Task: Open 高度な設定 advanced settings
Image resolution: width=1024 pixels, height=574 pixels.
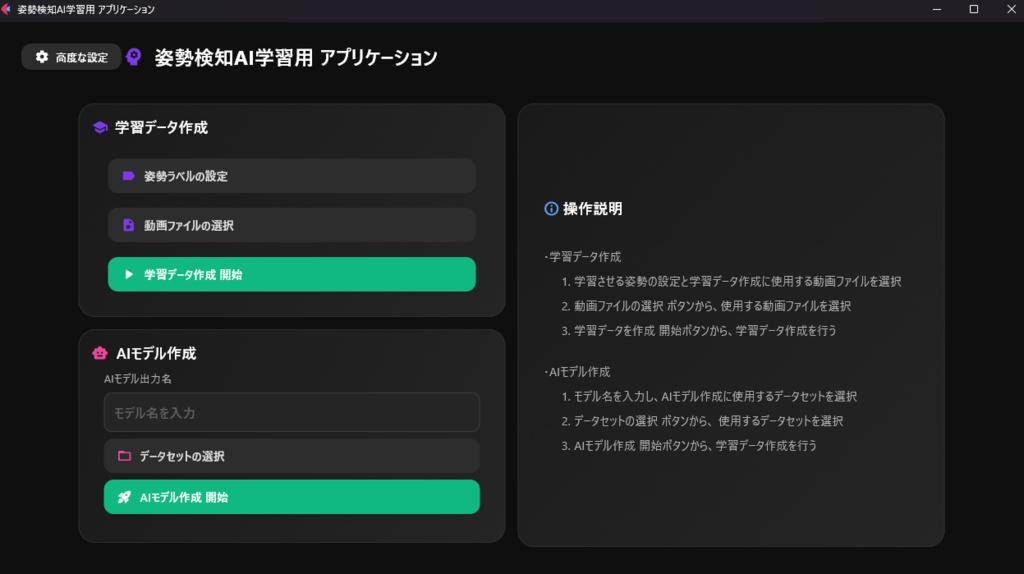Action: click(71, 57)
